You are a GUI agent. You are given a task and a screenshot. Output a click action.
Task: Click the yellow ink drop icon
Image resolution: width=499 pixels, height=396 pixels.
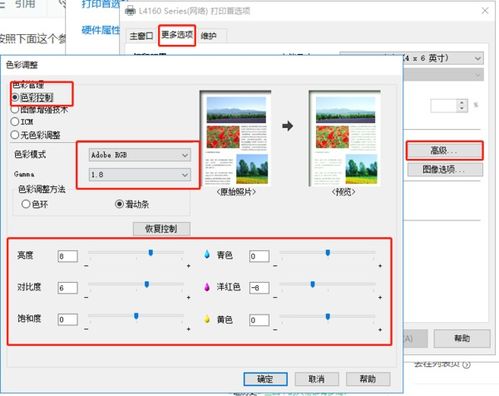click(207, 319)
